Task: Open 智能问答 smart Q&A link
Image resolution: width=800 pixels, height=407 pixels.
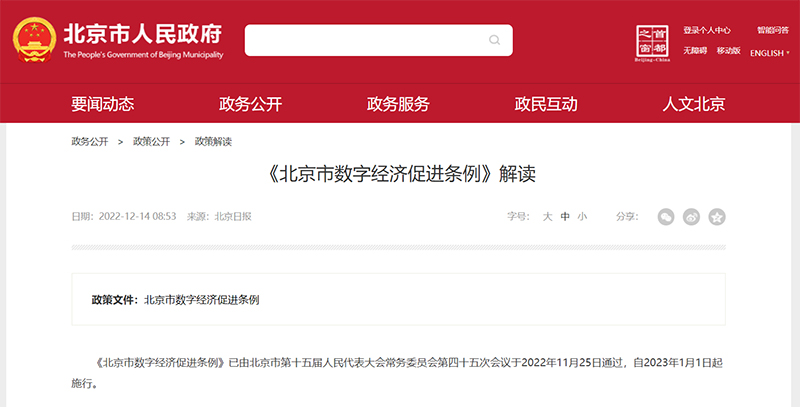Action: 771,30
